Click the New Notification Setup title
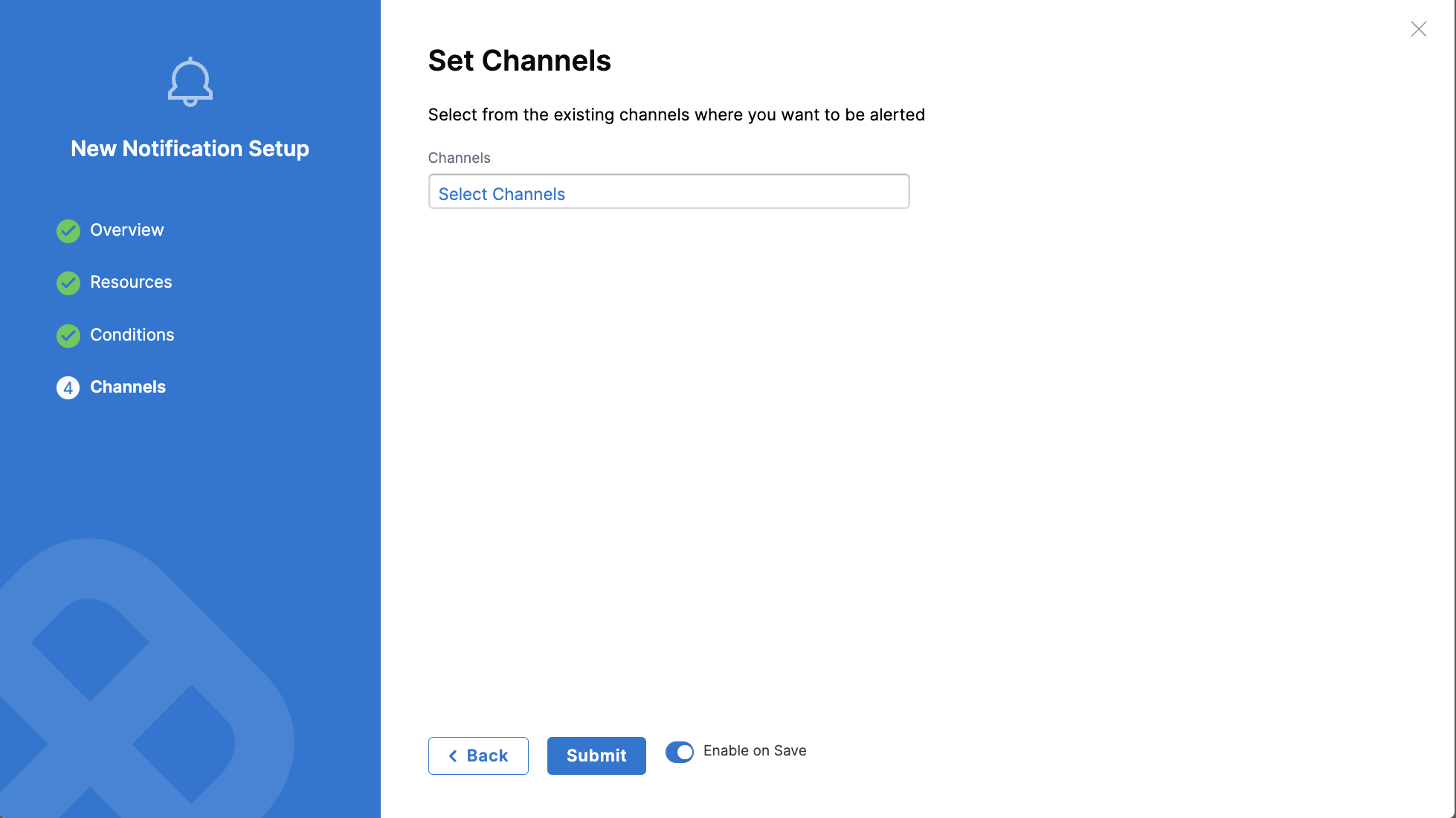1456x818 pixels. 190,149
